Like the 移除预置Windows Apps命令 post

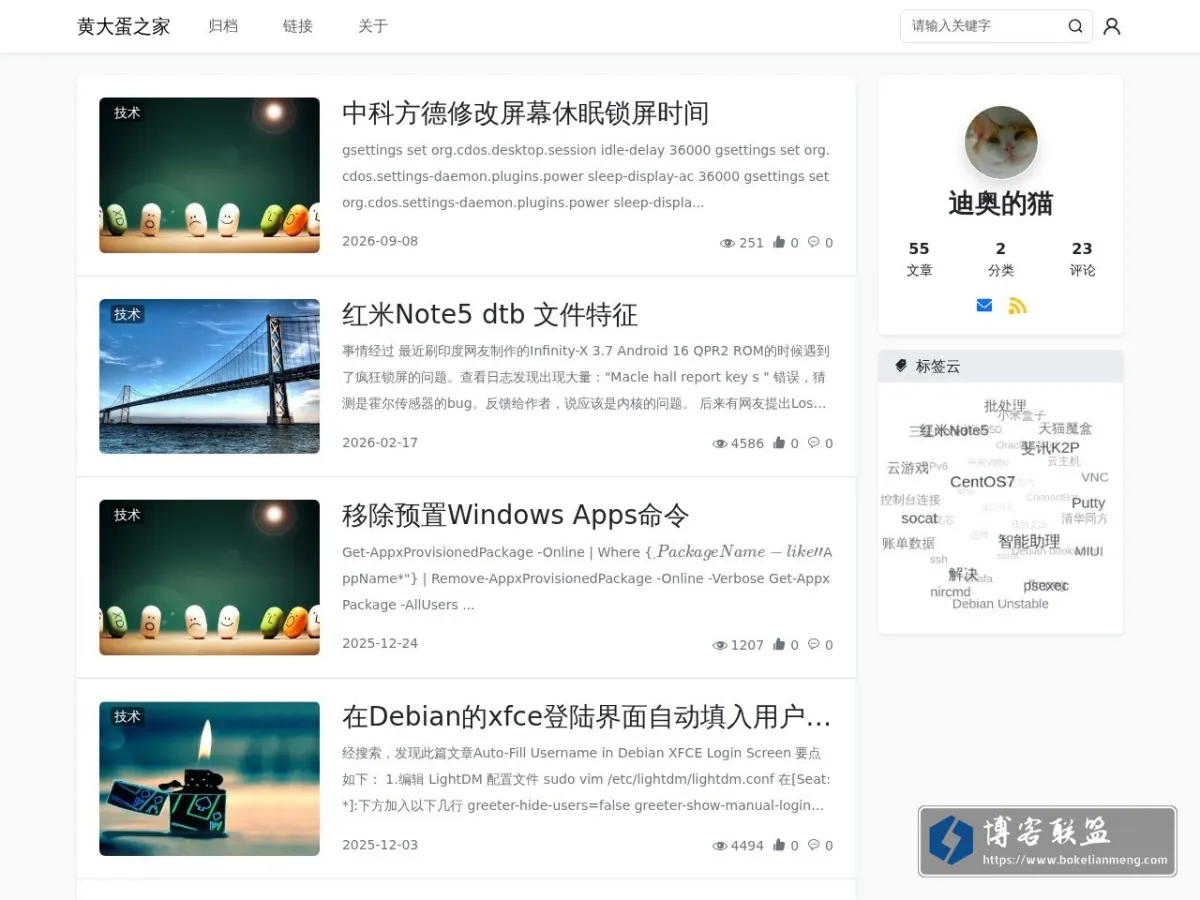pos(779,645)
